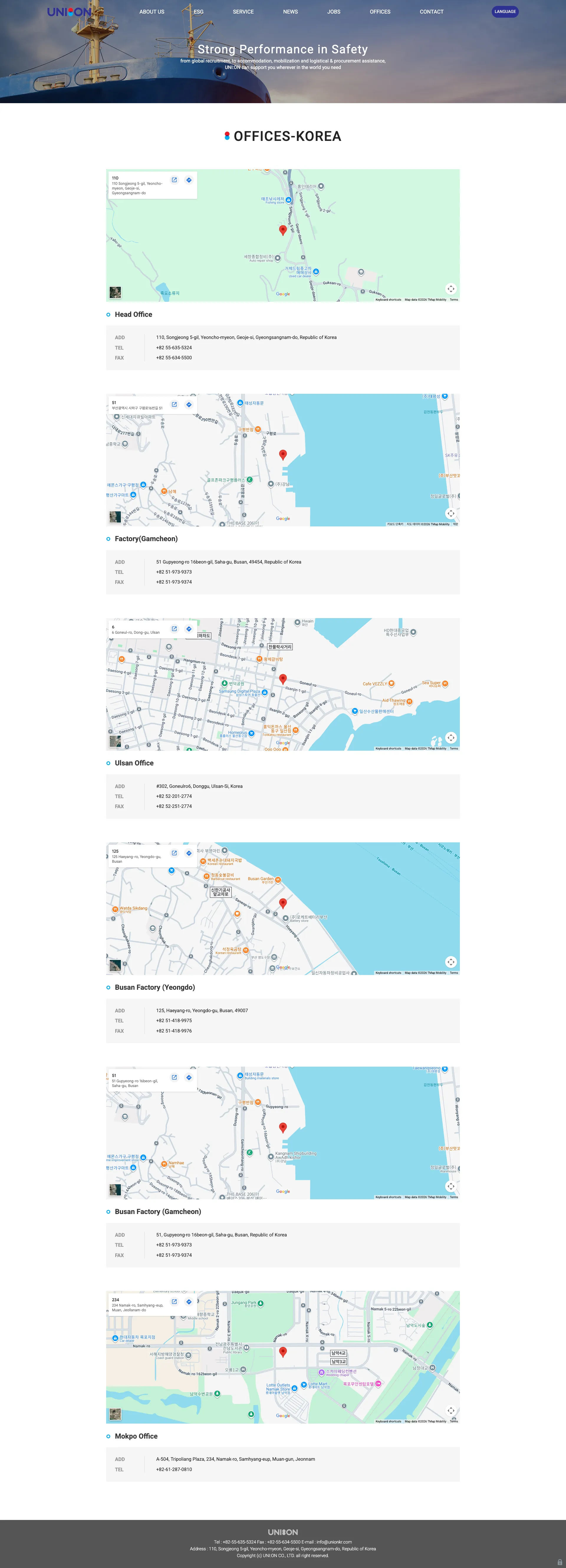This screenshot has width=566, height=1568.
Task: Open larger map from Busan Yeongdo map card
Action: tap(174, 853)
